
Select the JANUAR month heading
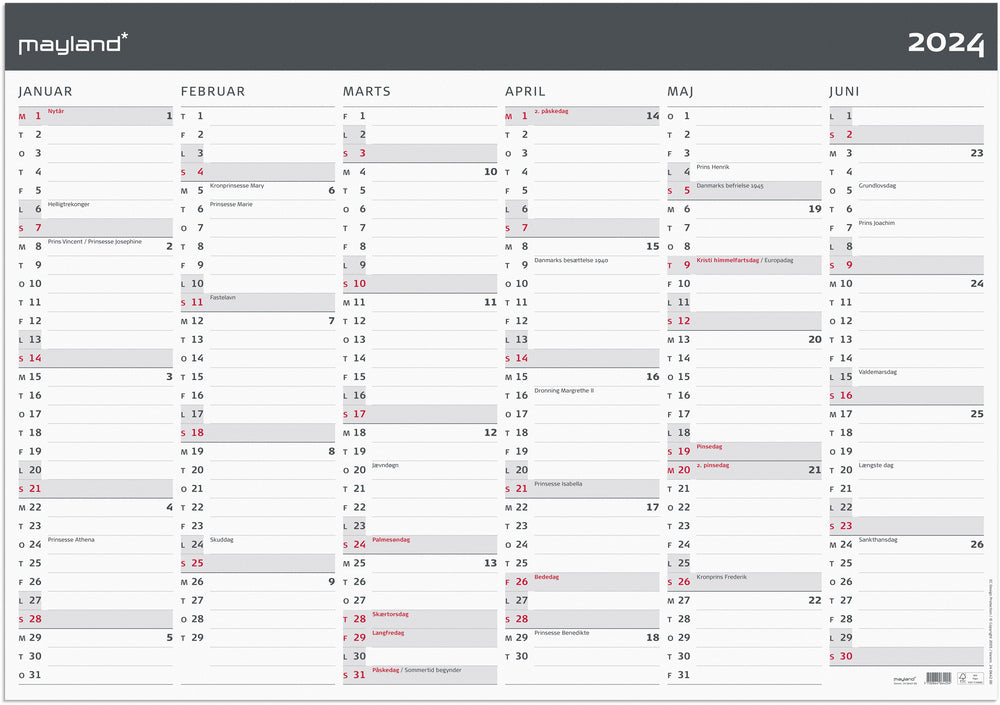tap(45, 91)
